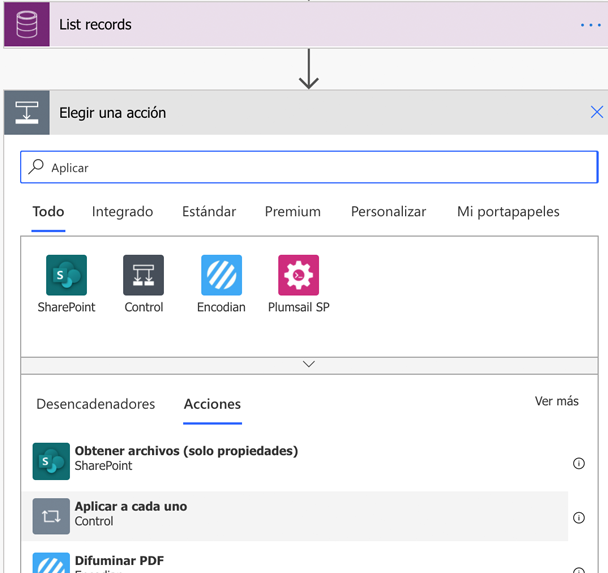This screenshot has height=573, width=608.
Task: Show info for Aplicar a cada uno
Action: [579, 518]
